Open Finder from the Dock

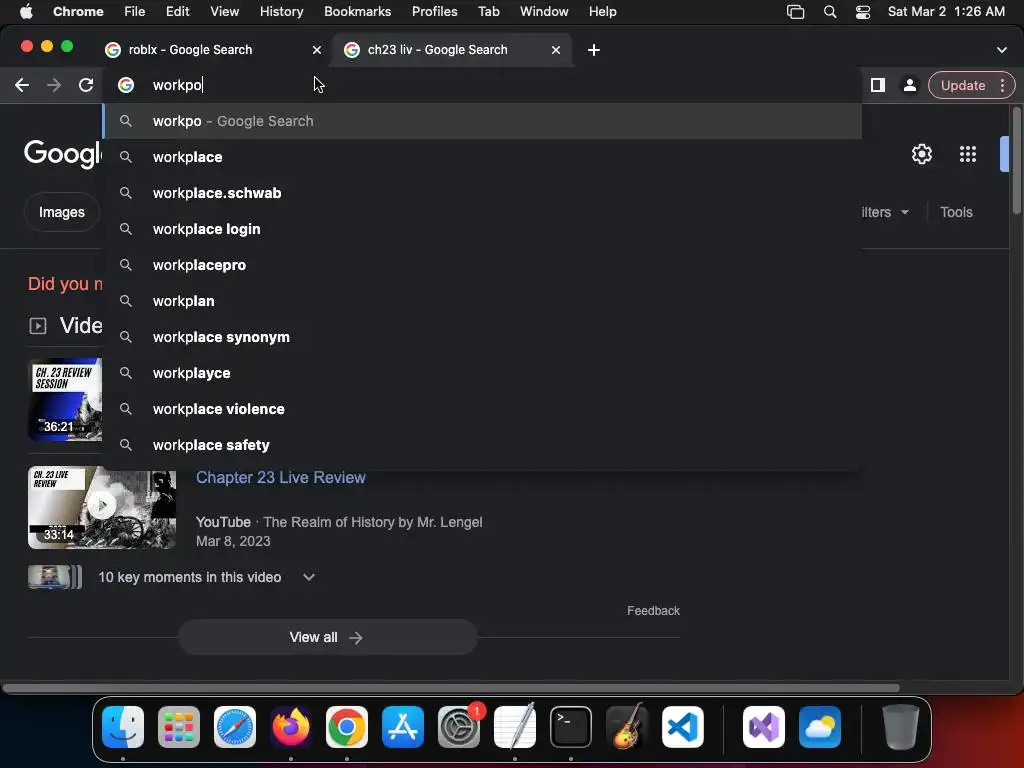[123, 727]
